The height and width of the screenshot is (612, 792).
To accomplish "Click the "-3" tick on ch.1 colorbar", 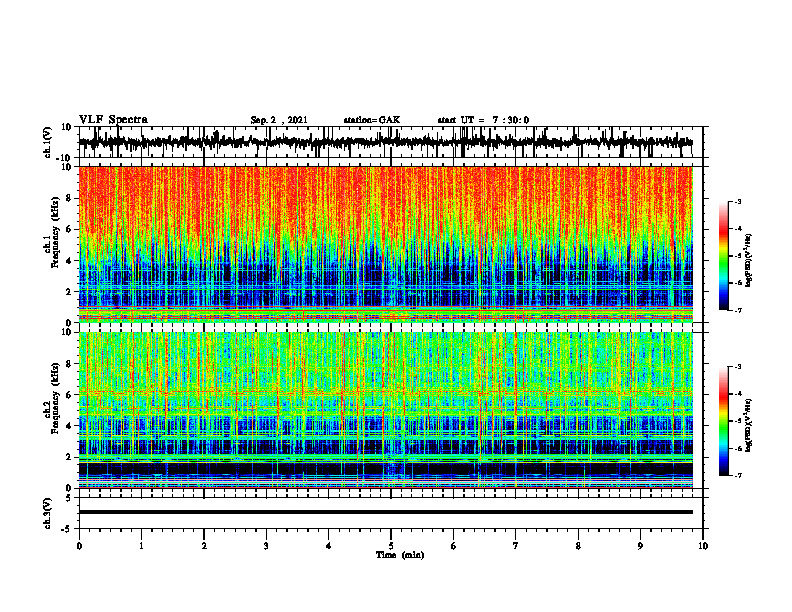I will click(738, 201).
